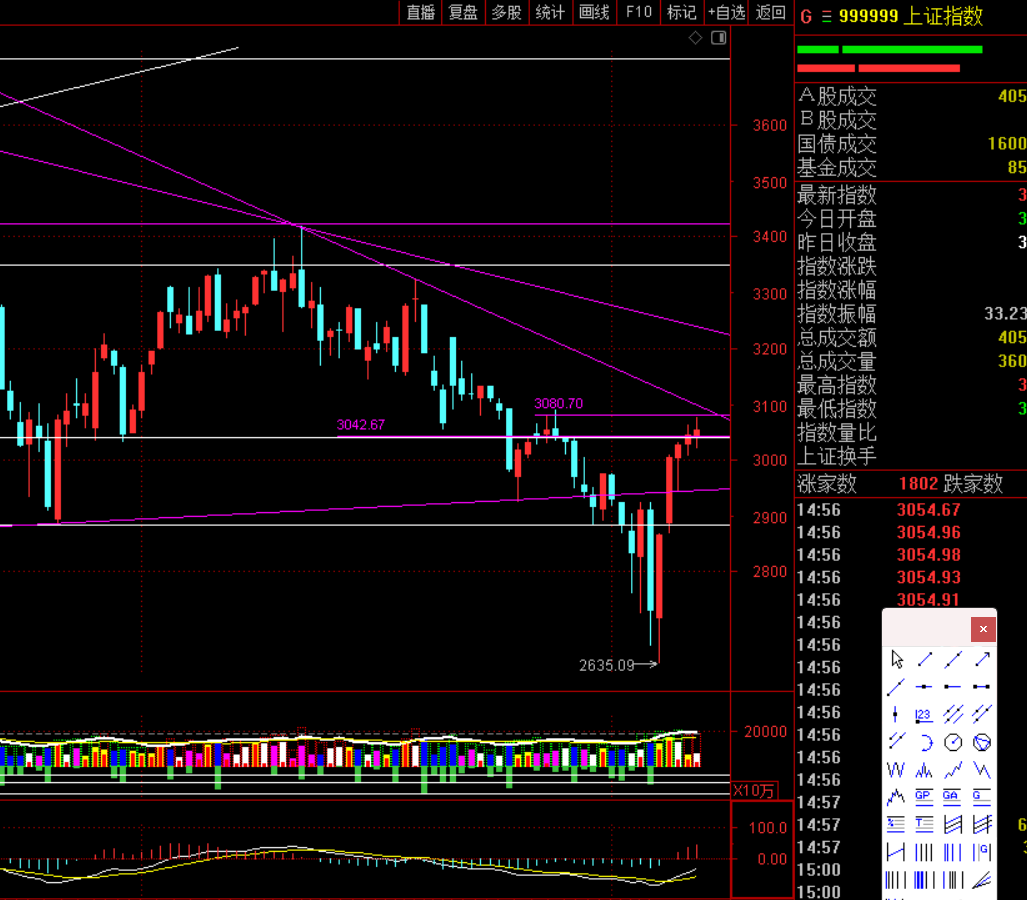Image resolution: width=1027 pixels, height=900 pixels.
Task: Click the 3600 price axis label
Action: tap(770, 126)
